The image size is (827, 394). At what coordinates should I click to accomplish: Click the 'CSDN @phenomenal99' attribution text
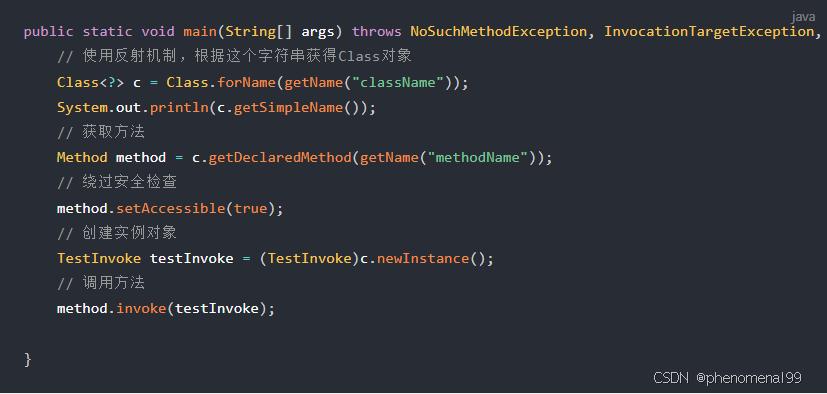[727, 378]
